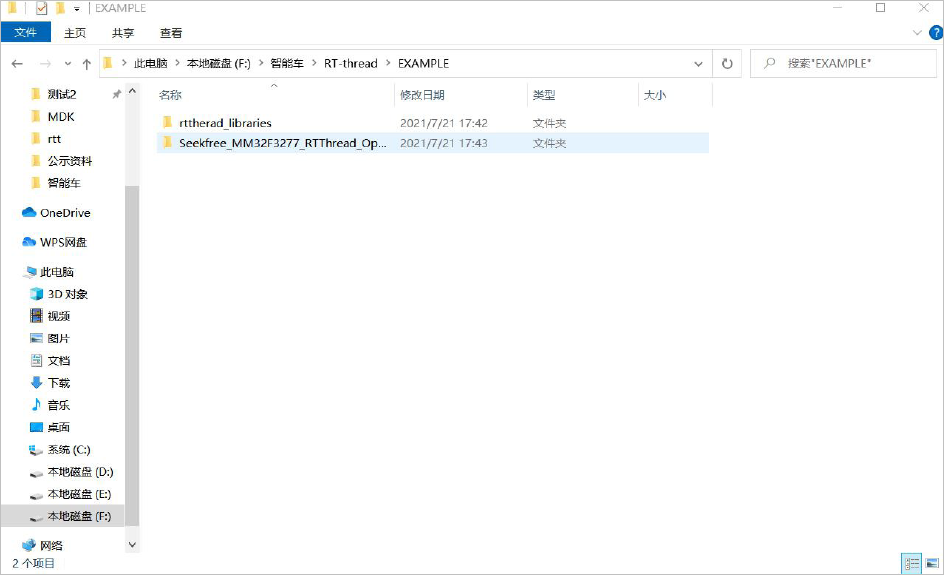Image resolution: width=944 pixels, height=575 pixels.
Task: Switch to details view icon
Action: (x=911, y=564)
